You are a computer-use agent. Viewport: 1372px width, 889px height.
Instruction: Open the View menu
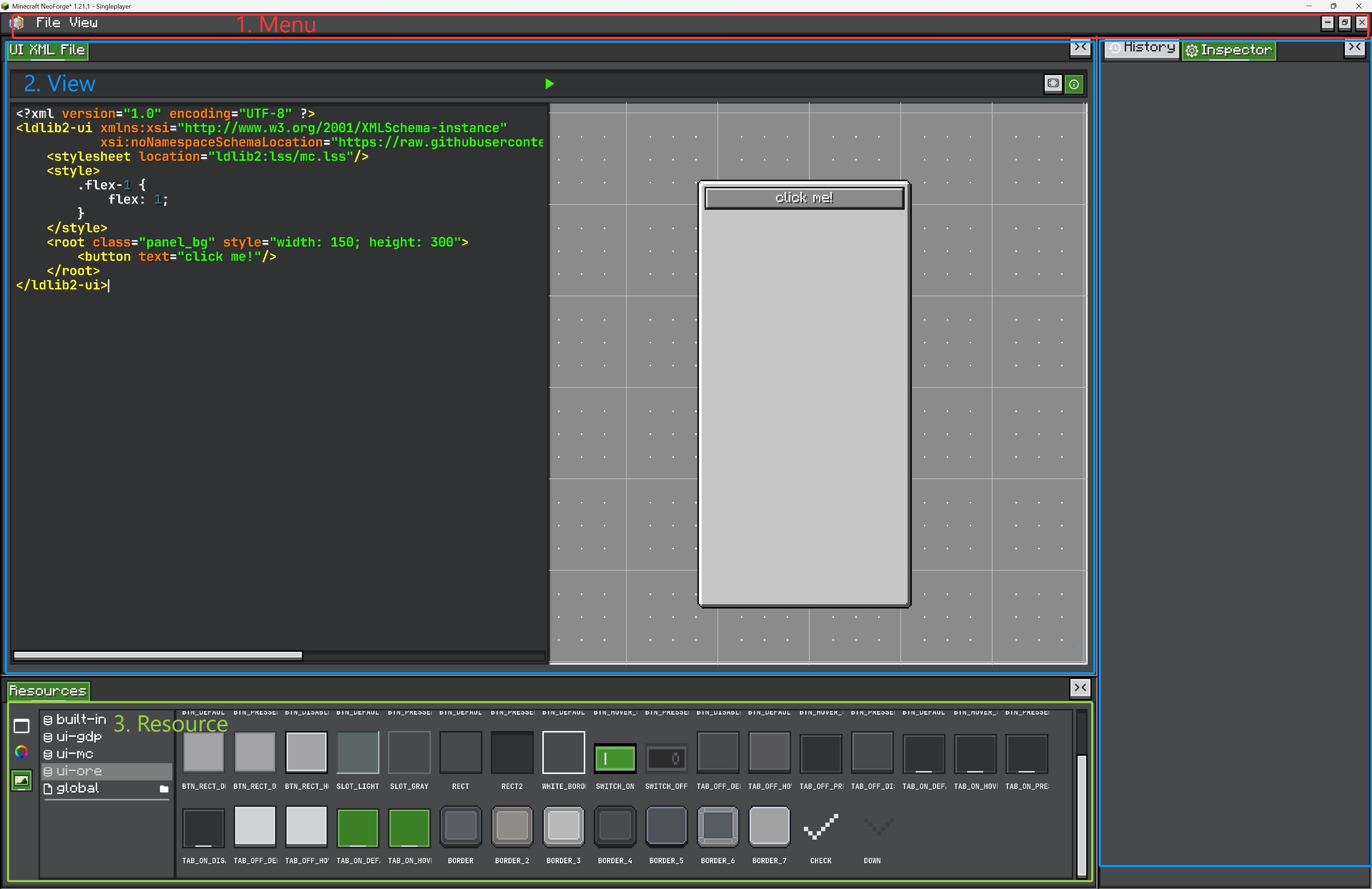click(x=84, y=23)
